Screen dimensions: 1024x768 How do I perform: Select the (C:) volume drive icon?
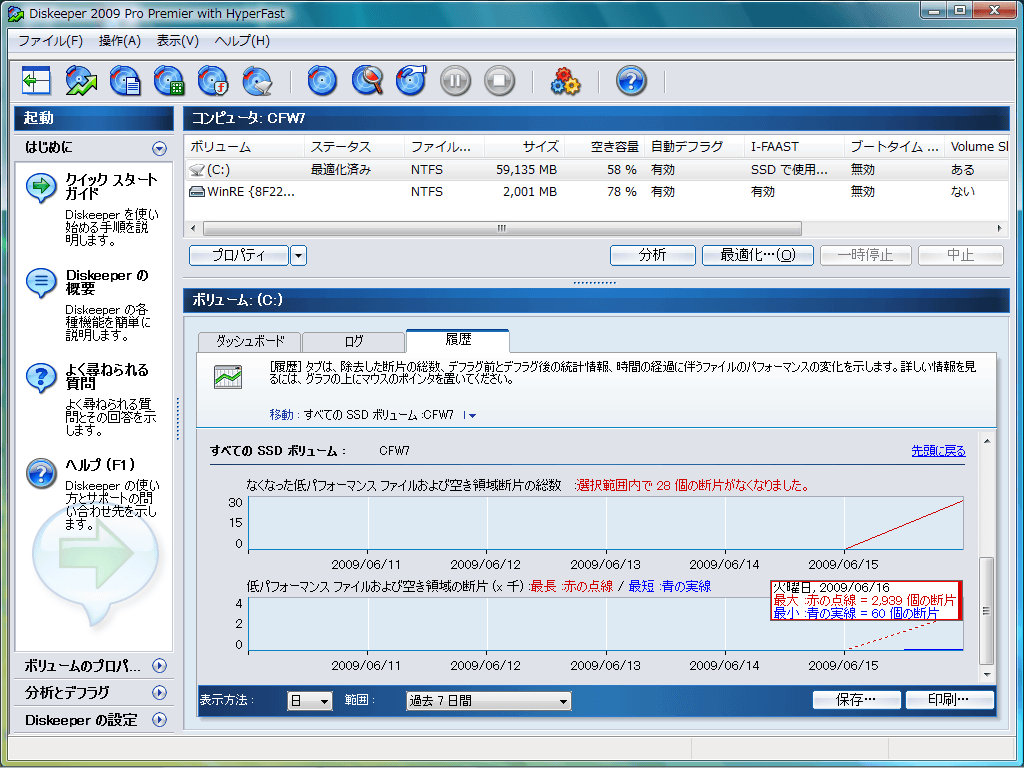(197, 170)
